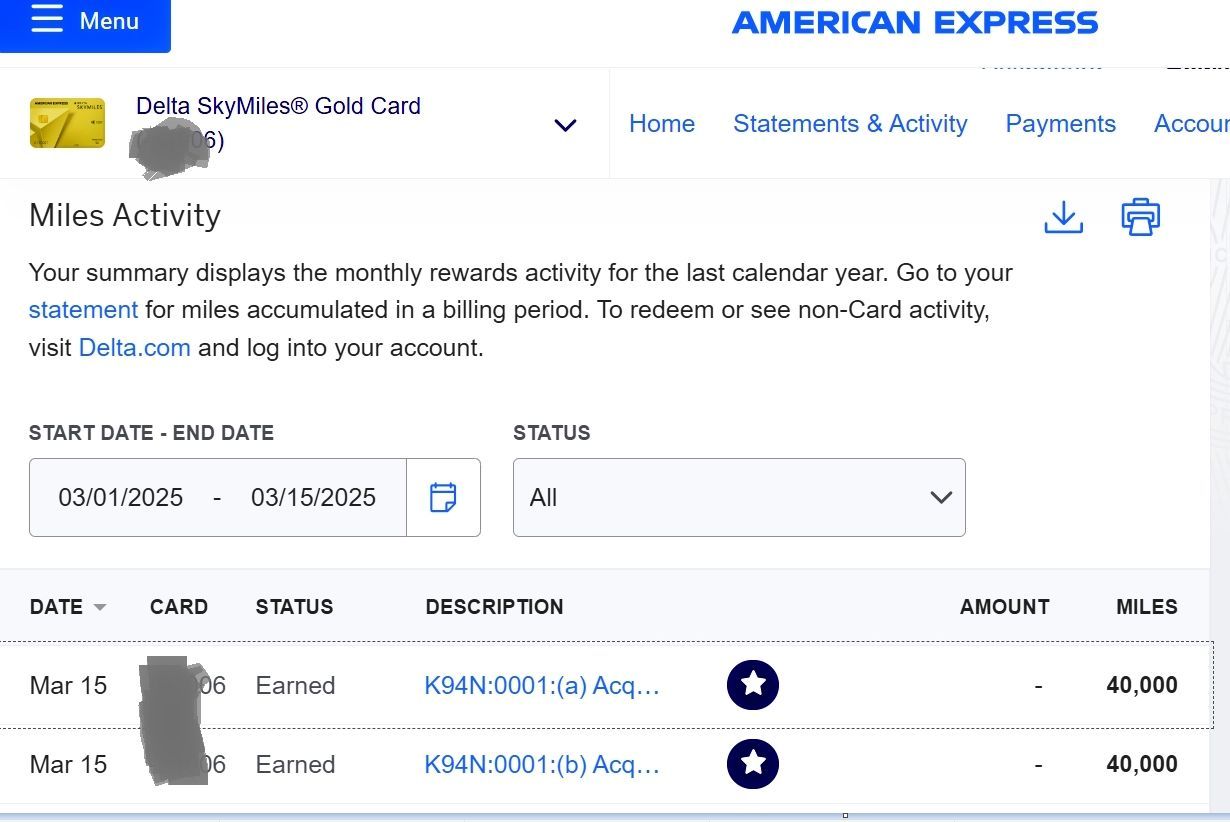
Task: Print the Miles Activity page
Action: pyautogui.click(x=1140, y=217)
